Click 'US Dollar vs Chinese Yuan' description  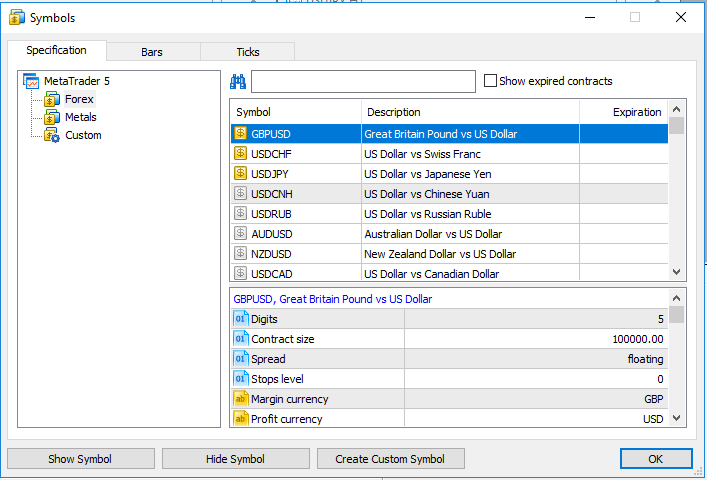click(x=427, y=194)
